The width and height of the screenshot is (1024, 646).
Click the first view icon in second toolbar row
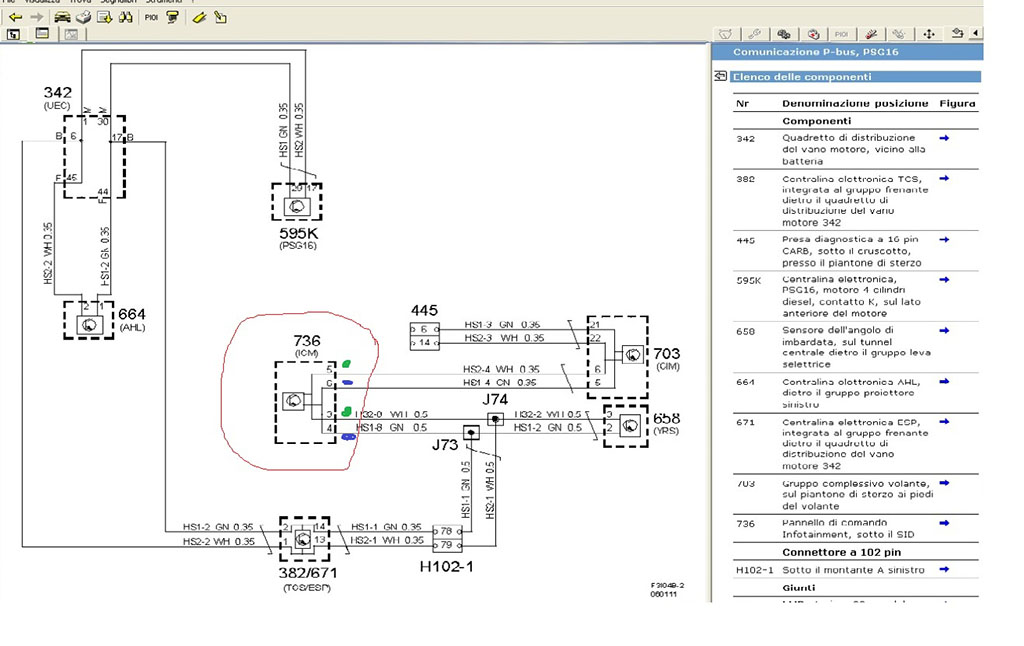click(14, 34)
